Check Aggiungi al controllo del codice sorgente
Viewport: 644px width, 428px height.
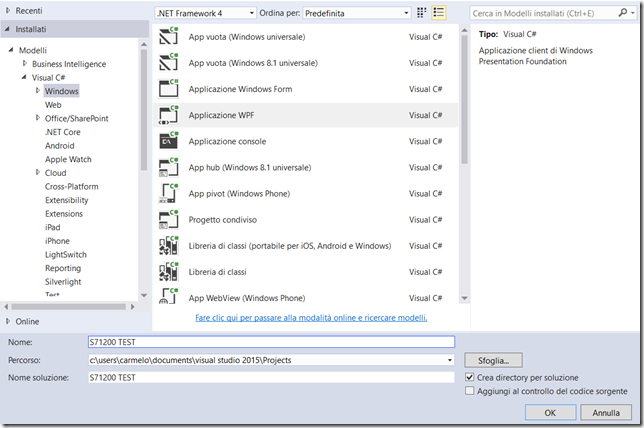click(469, 390)
